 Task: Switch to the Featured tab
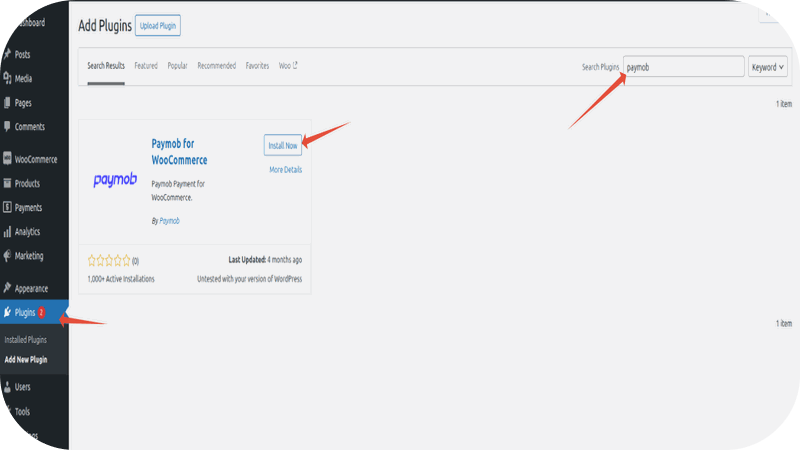146,66
